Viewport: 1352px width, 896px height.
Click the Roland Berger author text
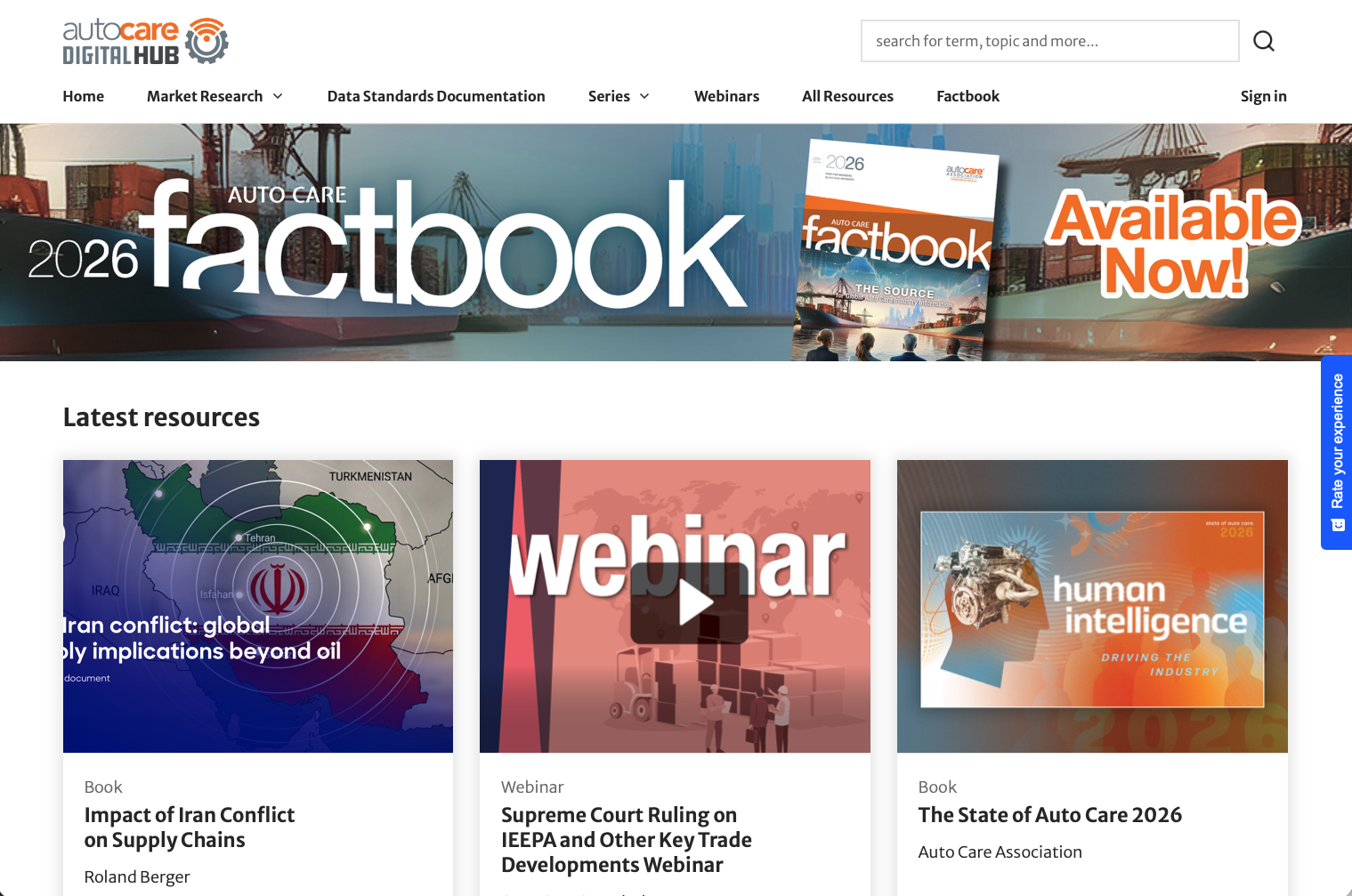(137, 877)
